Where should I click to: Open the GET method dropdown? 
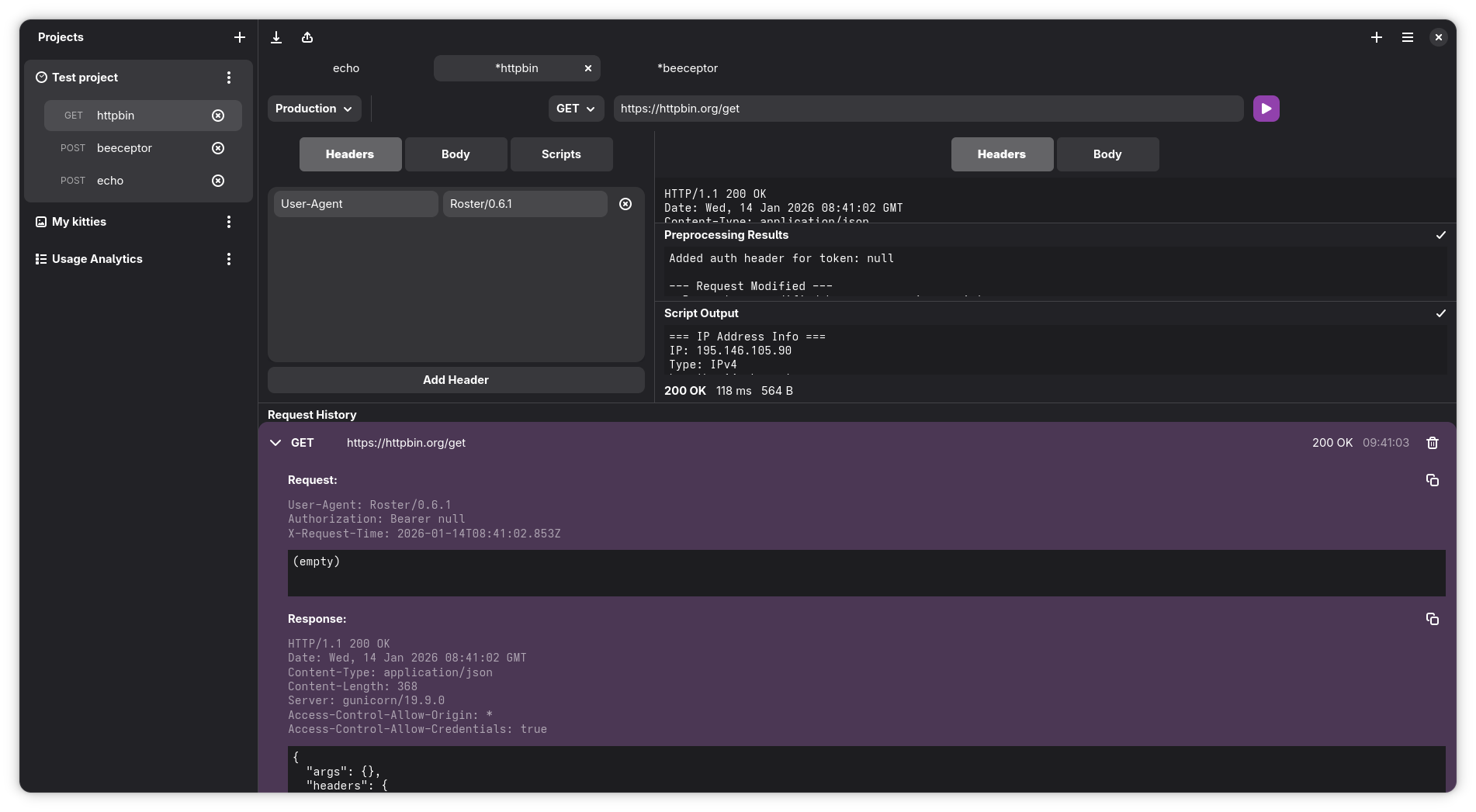click(x=575, y=109)
